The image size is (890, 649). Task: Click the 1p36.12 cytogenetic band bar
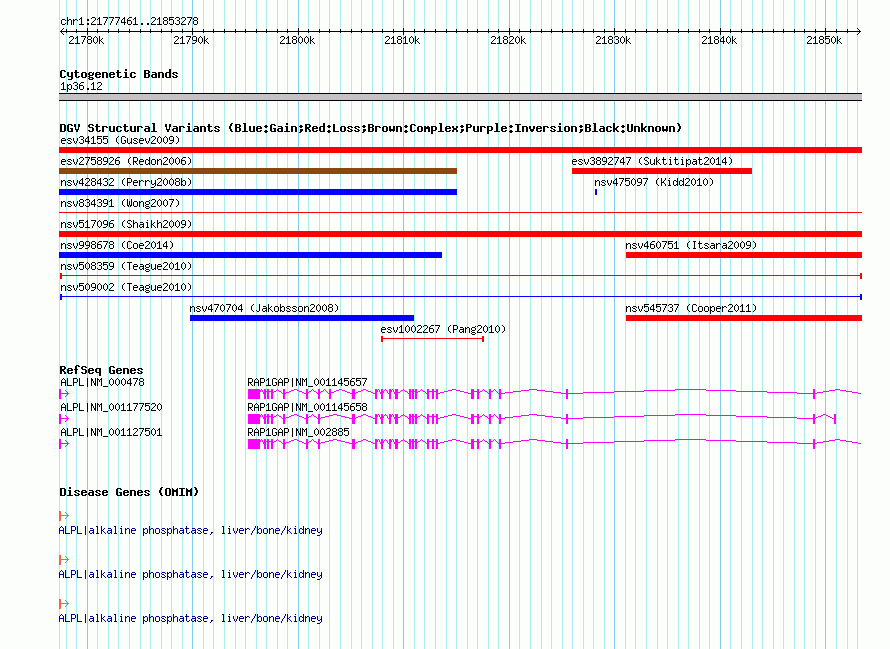[460, 97]
